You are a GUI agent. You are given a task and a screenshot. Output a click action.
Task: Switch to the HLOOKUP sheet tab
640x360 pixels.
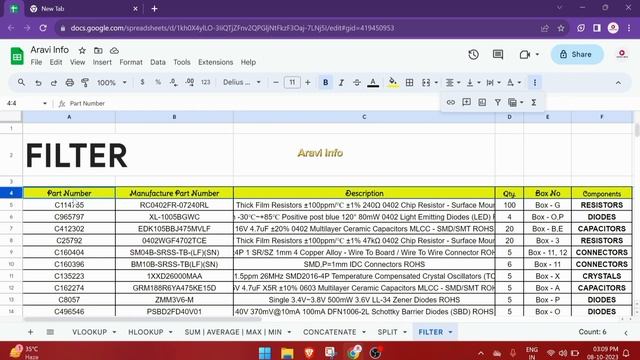146,332
